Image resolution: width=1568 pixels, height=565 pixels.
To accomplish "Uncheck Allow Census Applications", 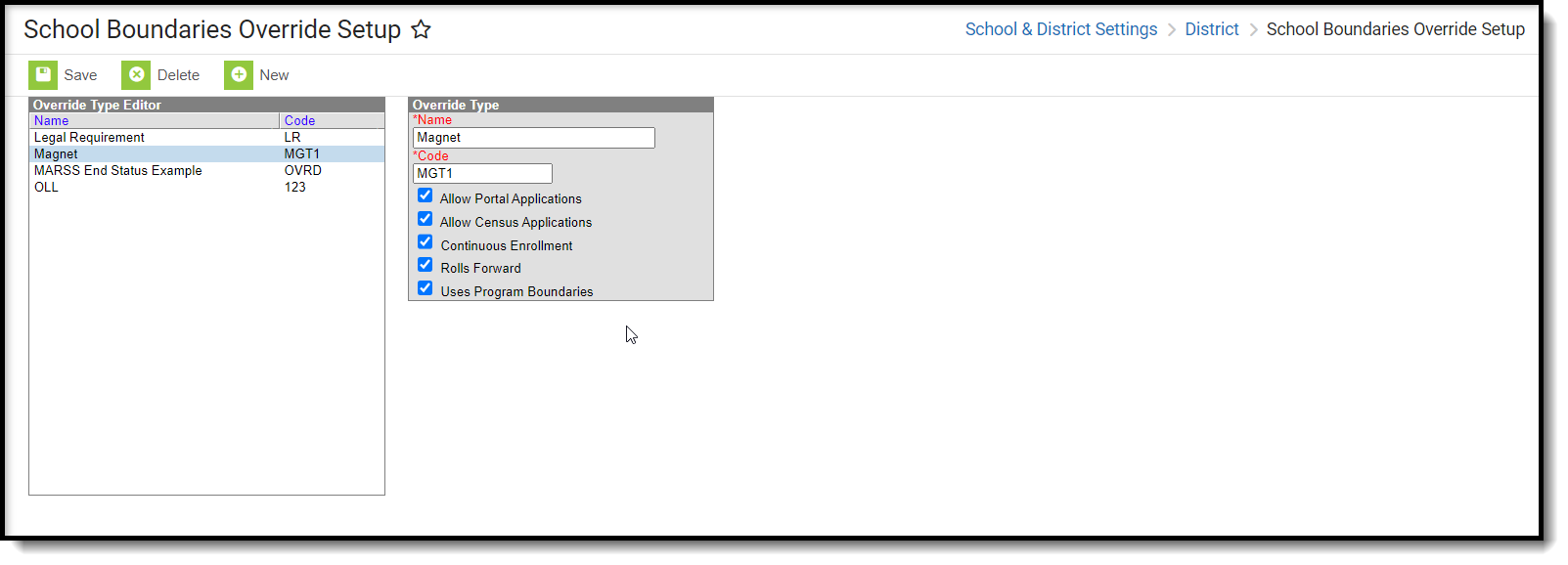I will coord(426,219).
